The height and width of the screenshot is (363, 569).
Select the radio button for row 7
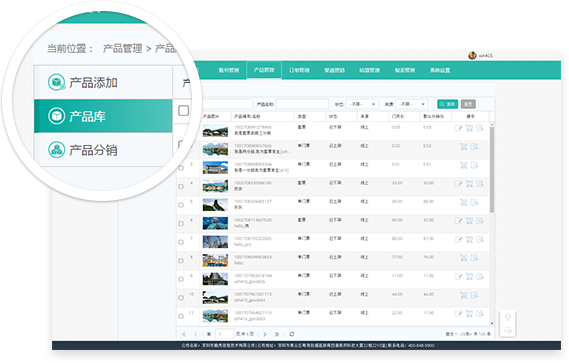coord(181,242)
